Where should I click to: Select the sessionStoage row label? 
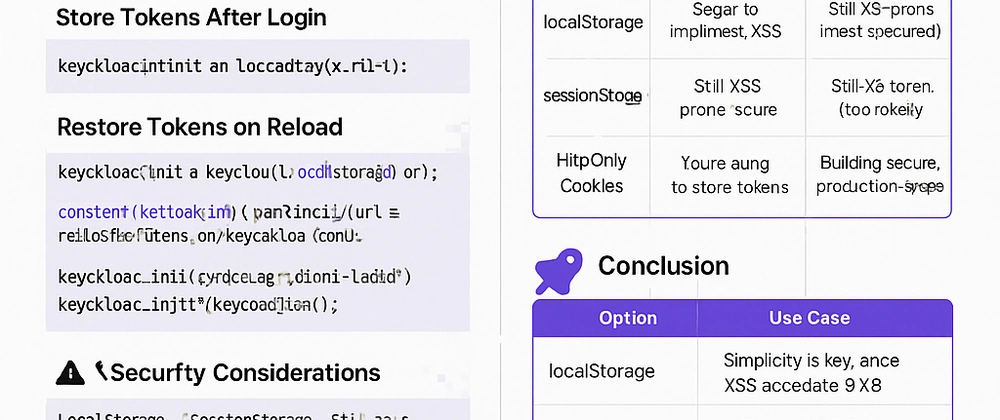point(592,96)
